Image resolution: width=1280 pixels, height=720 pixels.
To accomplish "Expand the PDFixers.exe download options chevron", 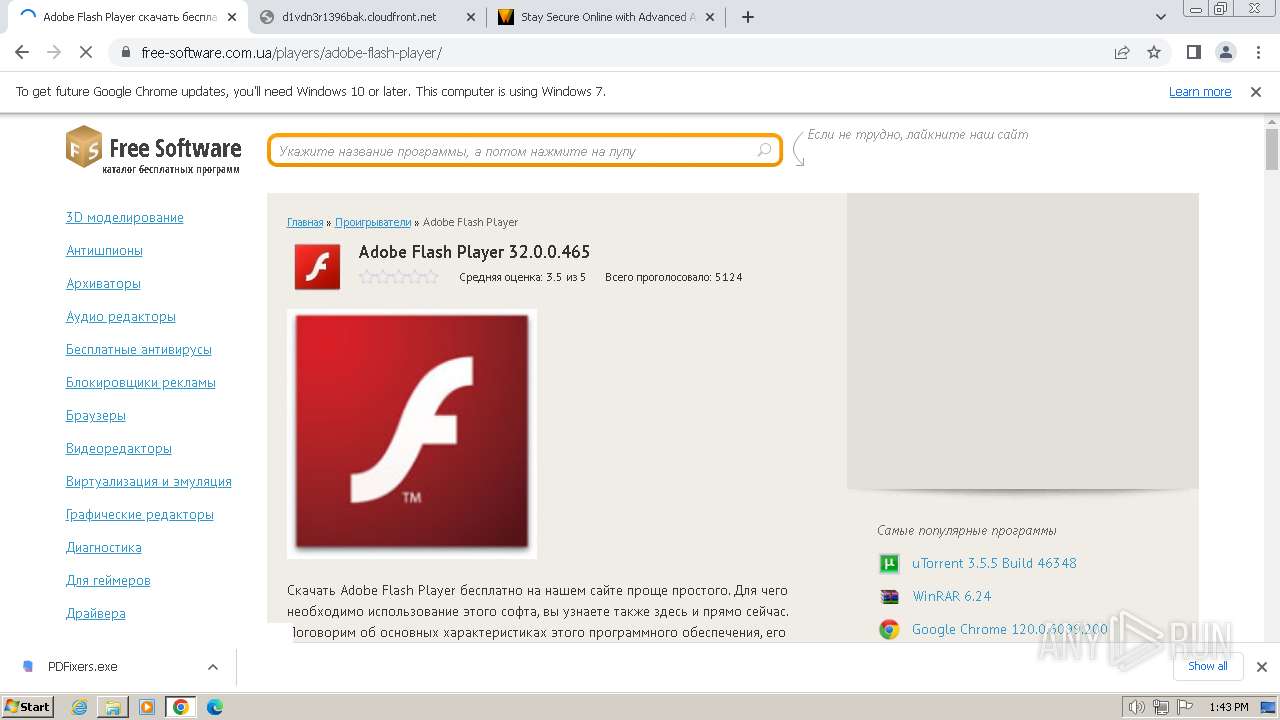I will pos(212,667).
